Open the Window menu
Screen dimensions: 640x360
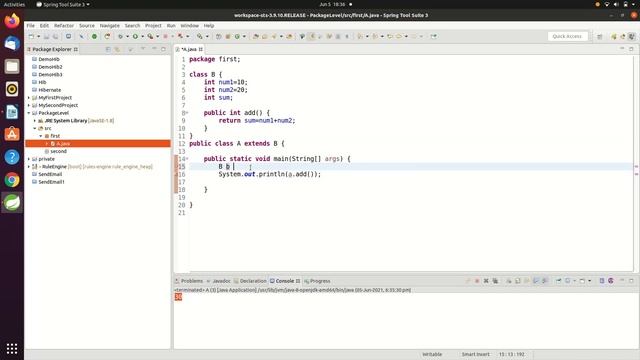[189, 25]
